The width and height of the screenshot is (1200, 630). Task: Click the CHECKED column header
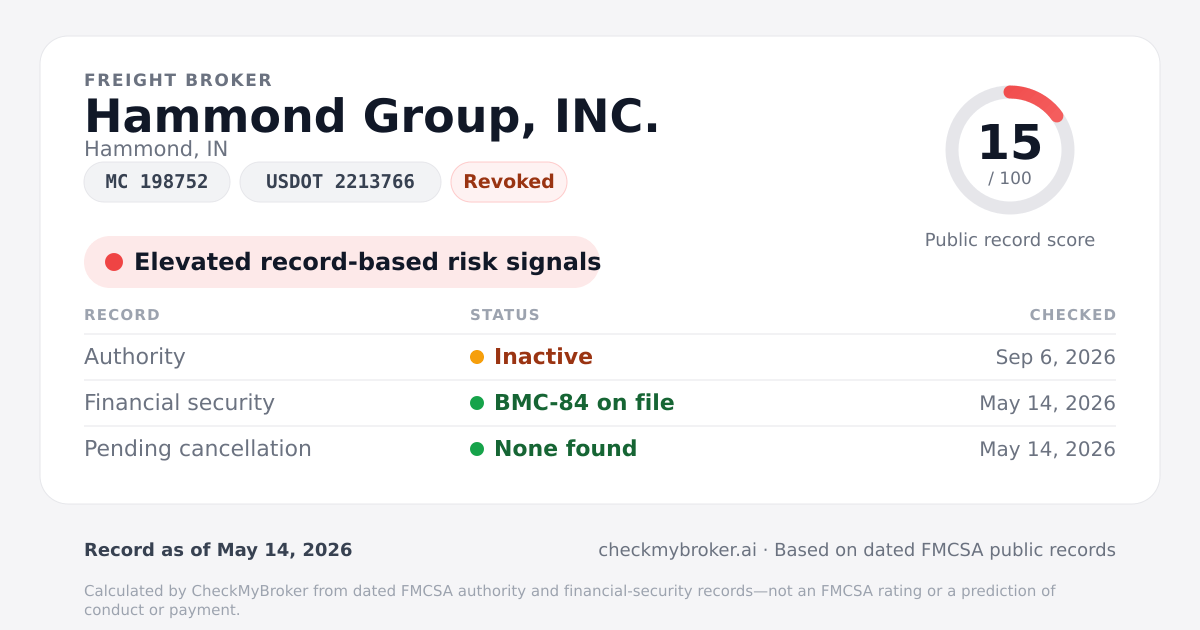(x=1073, y=315)
